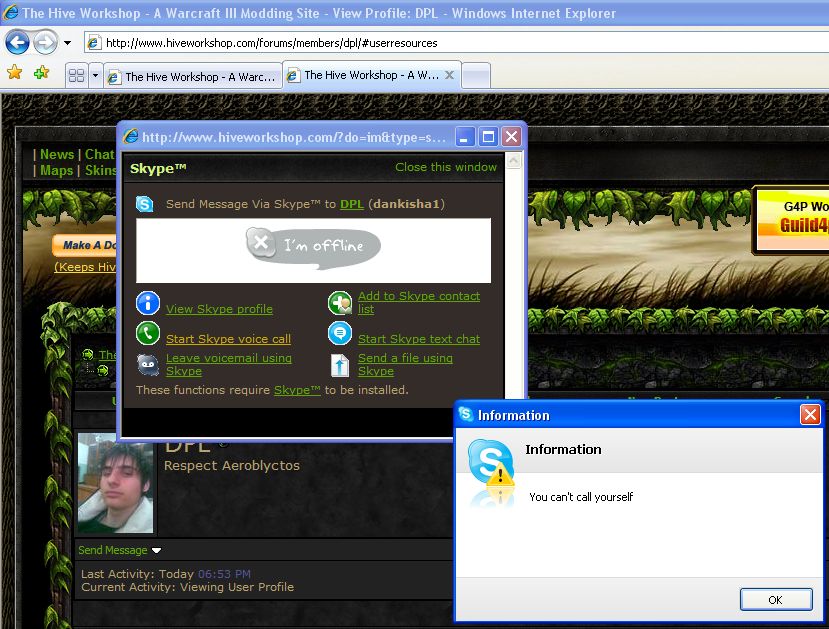This screenshot has width=829, height=629.
Task: Click the Skype icon in Information title bar
Action: (x=466, y=414)
